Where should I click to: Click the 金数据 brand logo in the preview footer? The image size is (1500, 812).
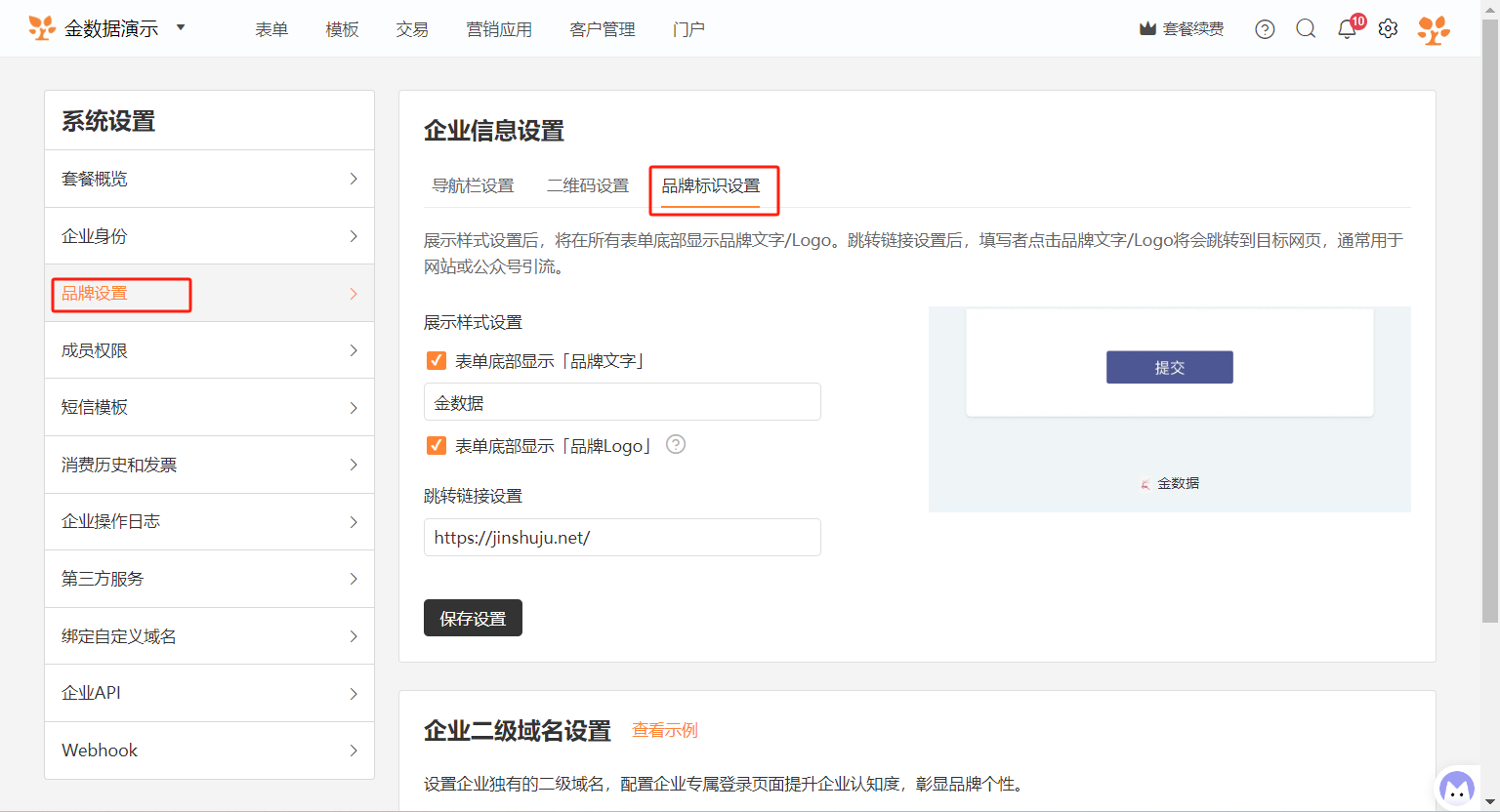click(x=1146, y=483)
